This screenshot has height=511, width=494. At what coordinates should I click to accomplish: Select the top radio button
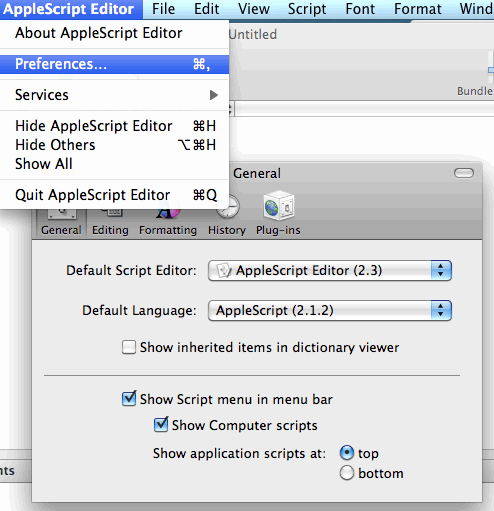347,453
